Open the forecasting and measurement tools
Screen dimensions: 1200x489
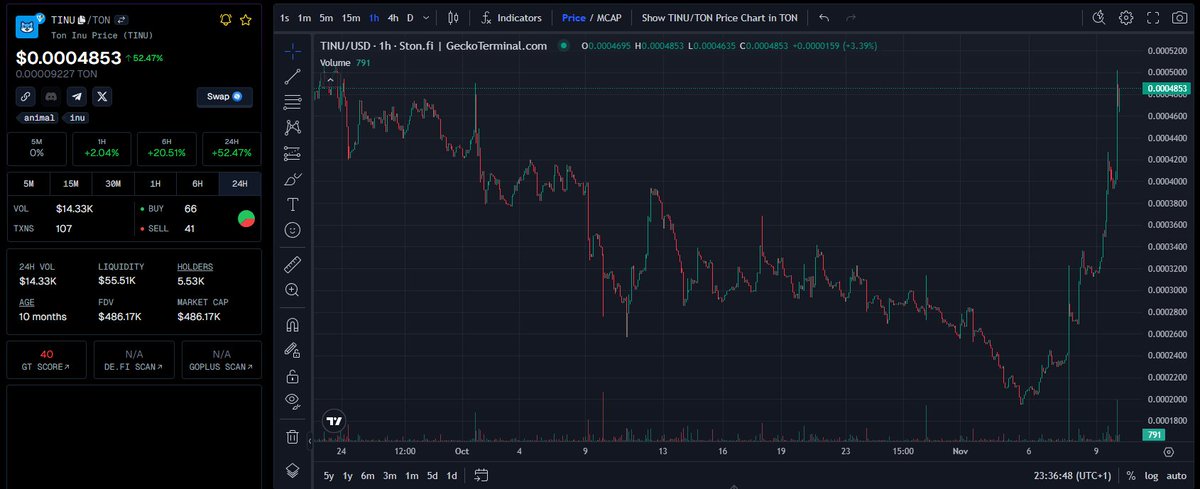pyautogui.click(x=293, y=153)
